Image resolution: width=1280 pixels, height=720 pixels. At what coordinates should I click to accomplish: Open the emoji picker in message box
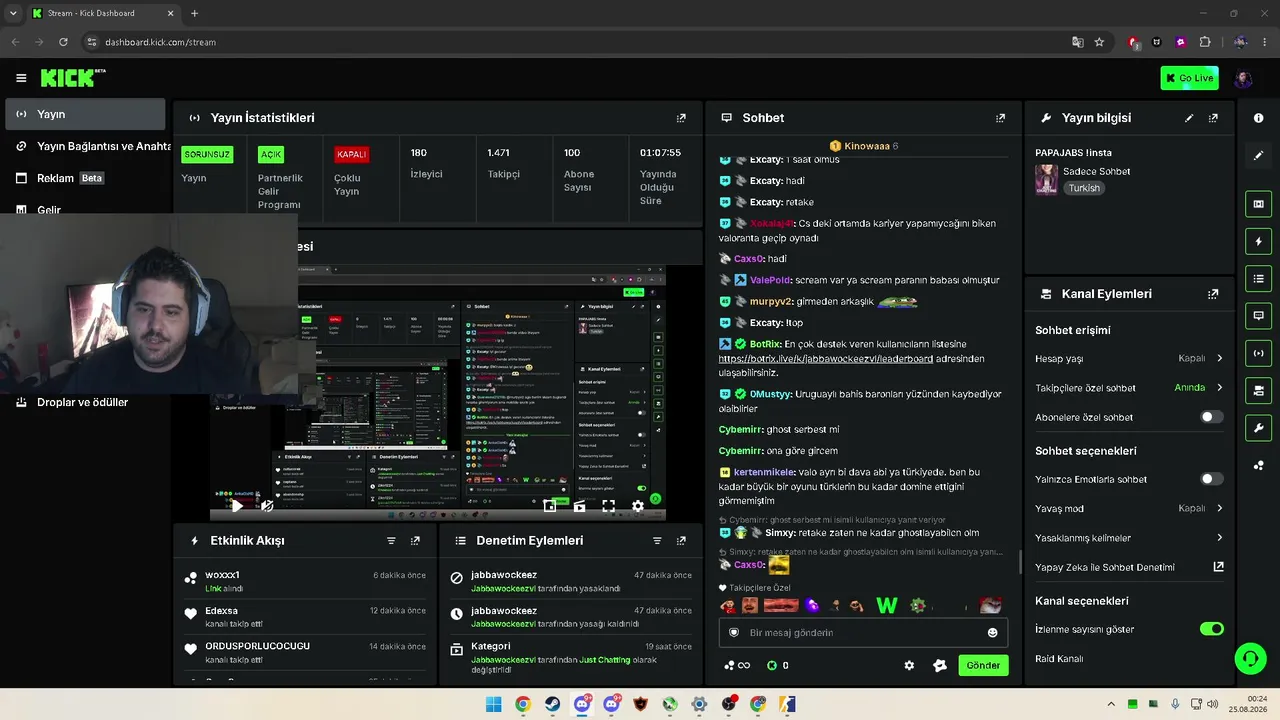(x=992, y=632)
